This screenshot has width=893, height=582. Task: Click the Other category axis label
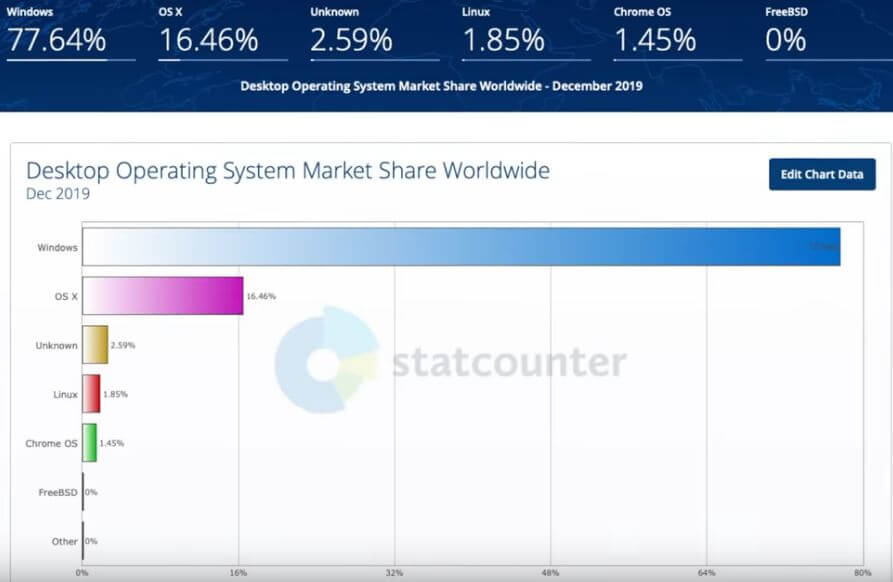62,541
